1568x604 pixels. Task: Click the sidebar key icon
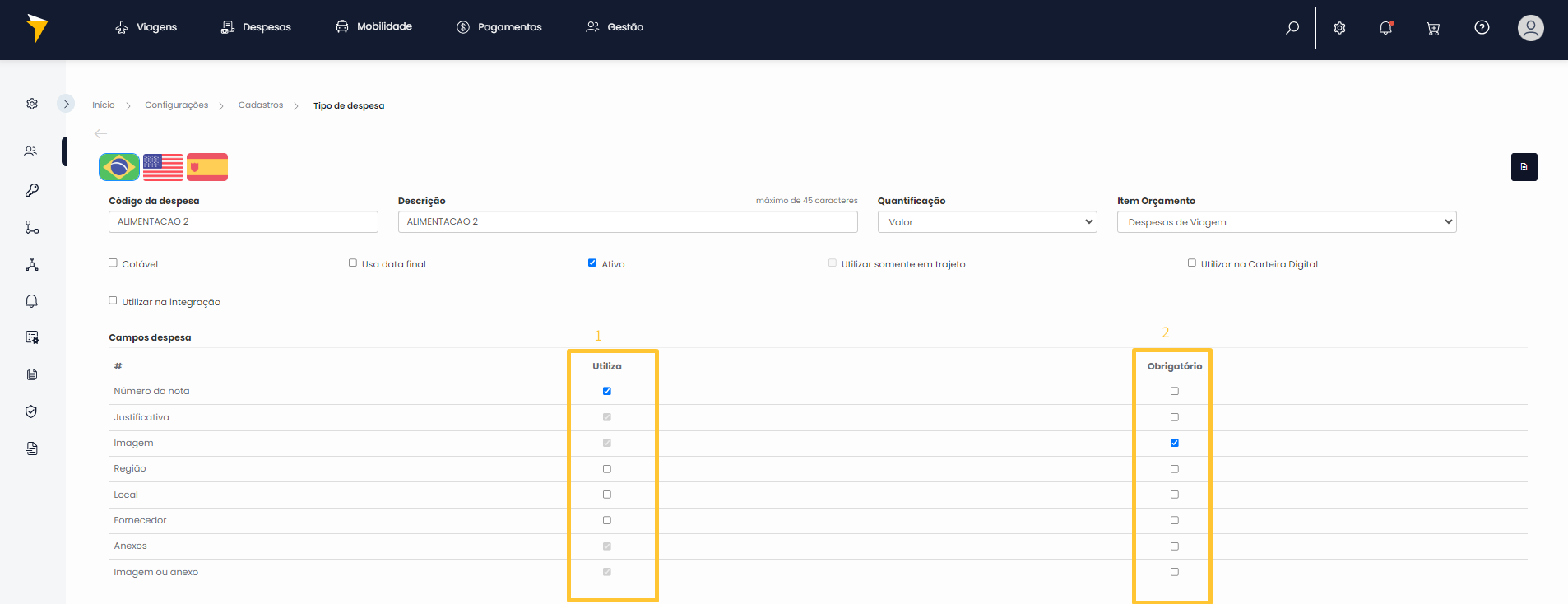tap(32, 190)
